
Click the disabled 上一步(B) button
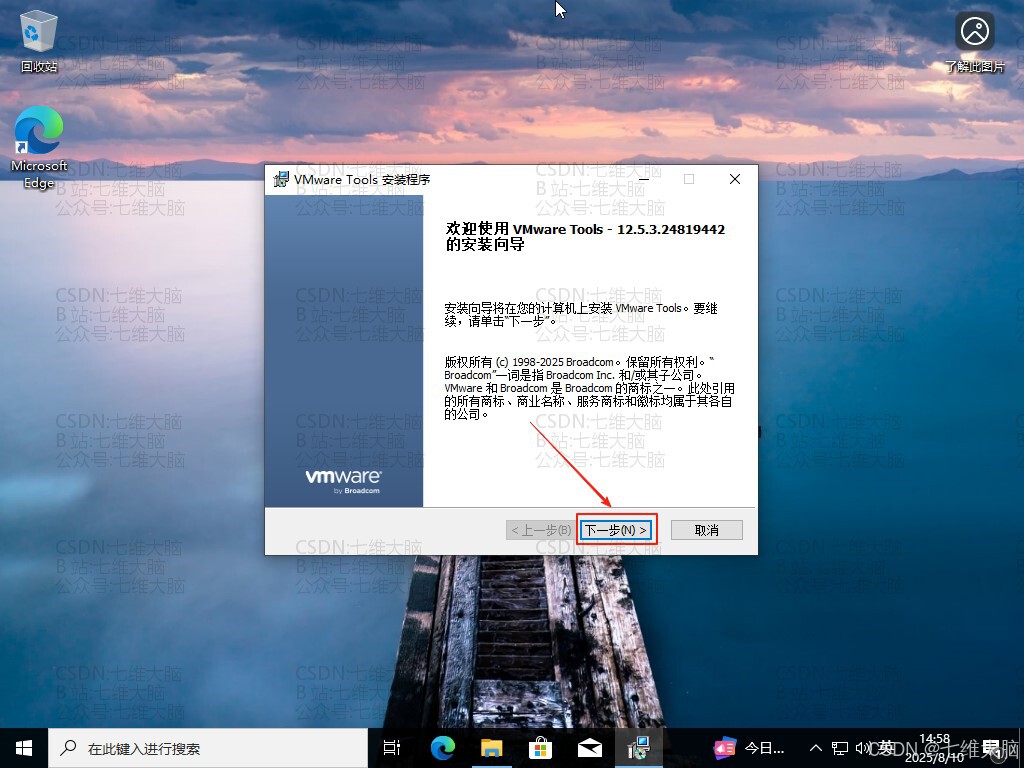coord(541,530)
